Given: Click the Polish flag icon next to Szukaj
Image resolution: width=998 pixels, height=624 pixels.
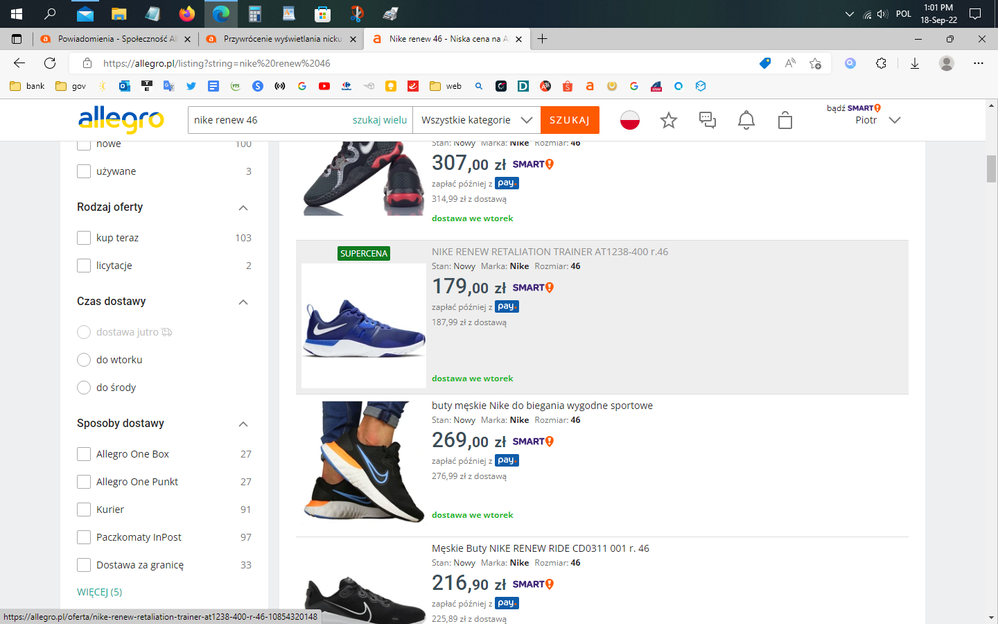Looking at the screenshot, I should point(630,119).
